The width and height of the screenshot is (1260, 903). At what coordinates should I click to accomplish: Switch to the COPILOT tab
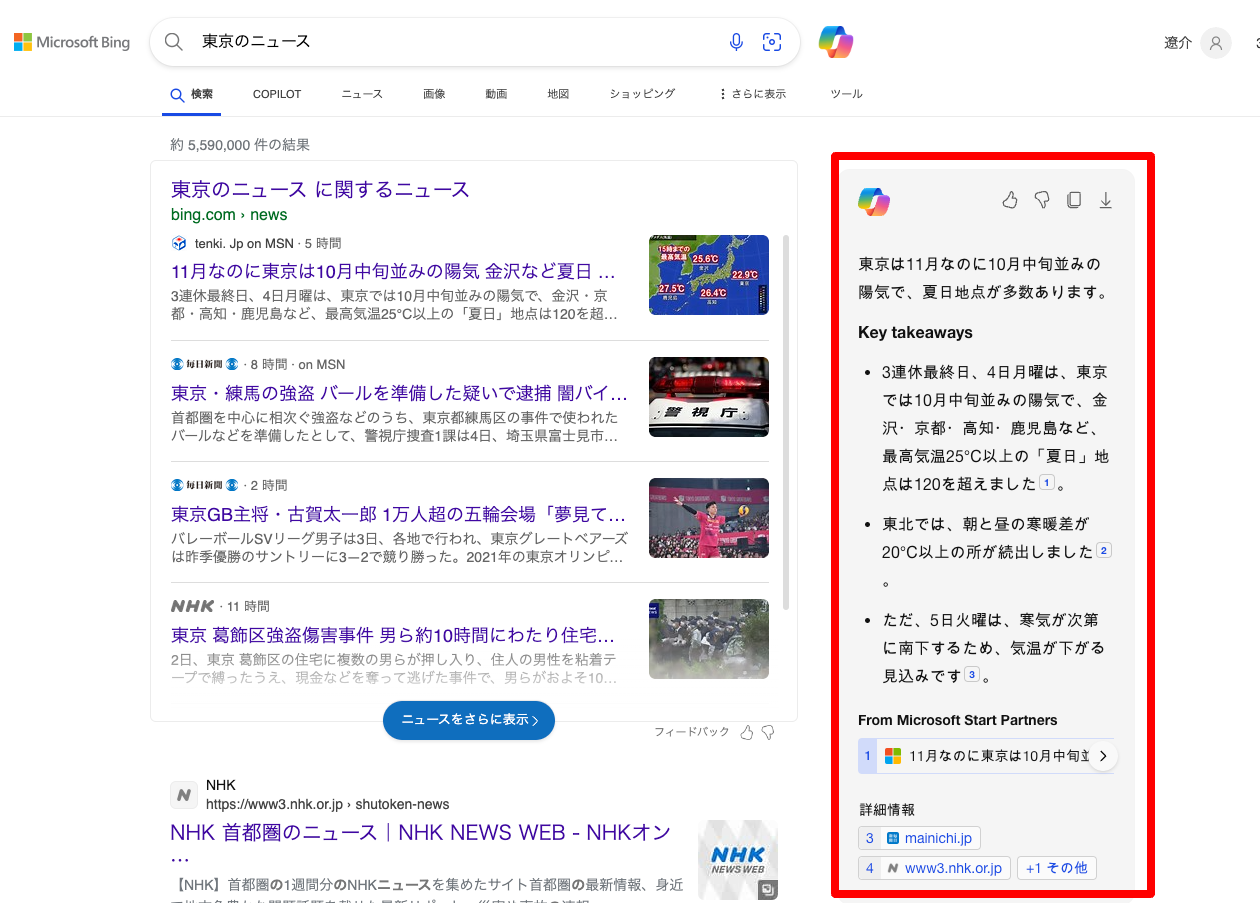point(277,94)
